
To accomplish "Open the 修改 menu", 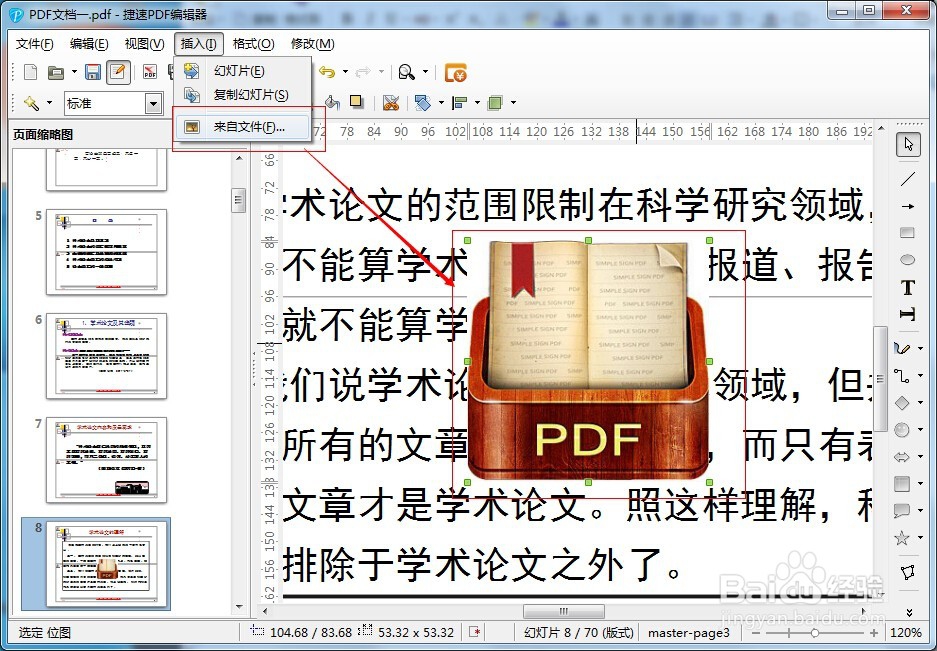I will [313, 43].
